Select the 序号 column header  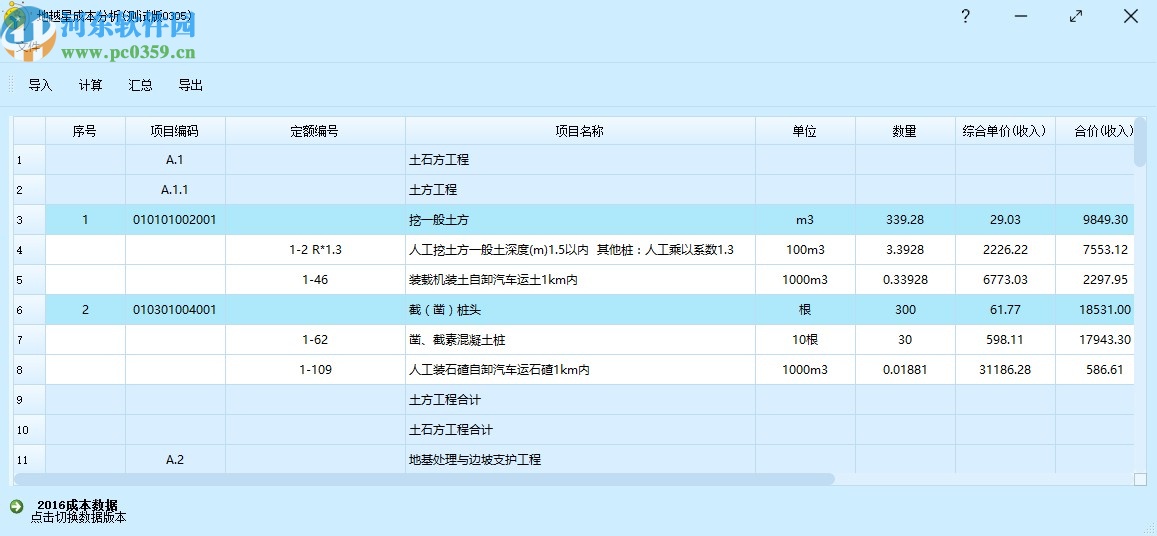(85, 131)
